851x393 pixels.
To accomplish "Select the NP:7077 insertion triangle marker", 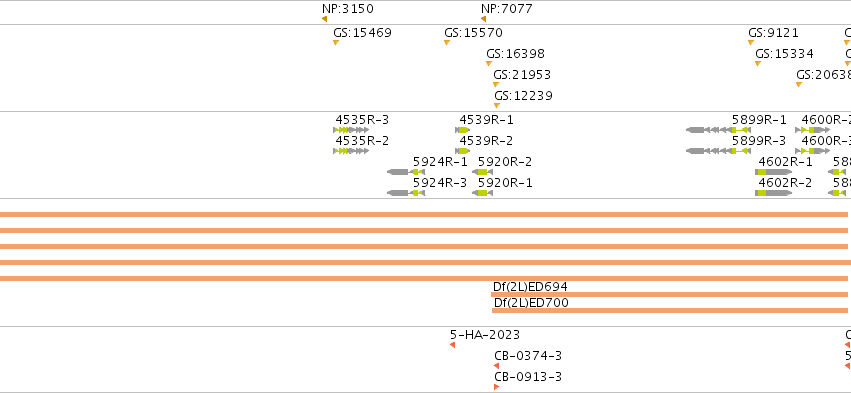I will (484, 19).
